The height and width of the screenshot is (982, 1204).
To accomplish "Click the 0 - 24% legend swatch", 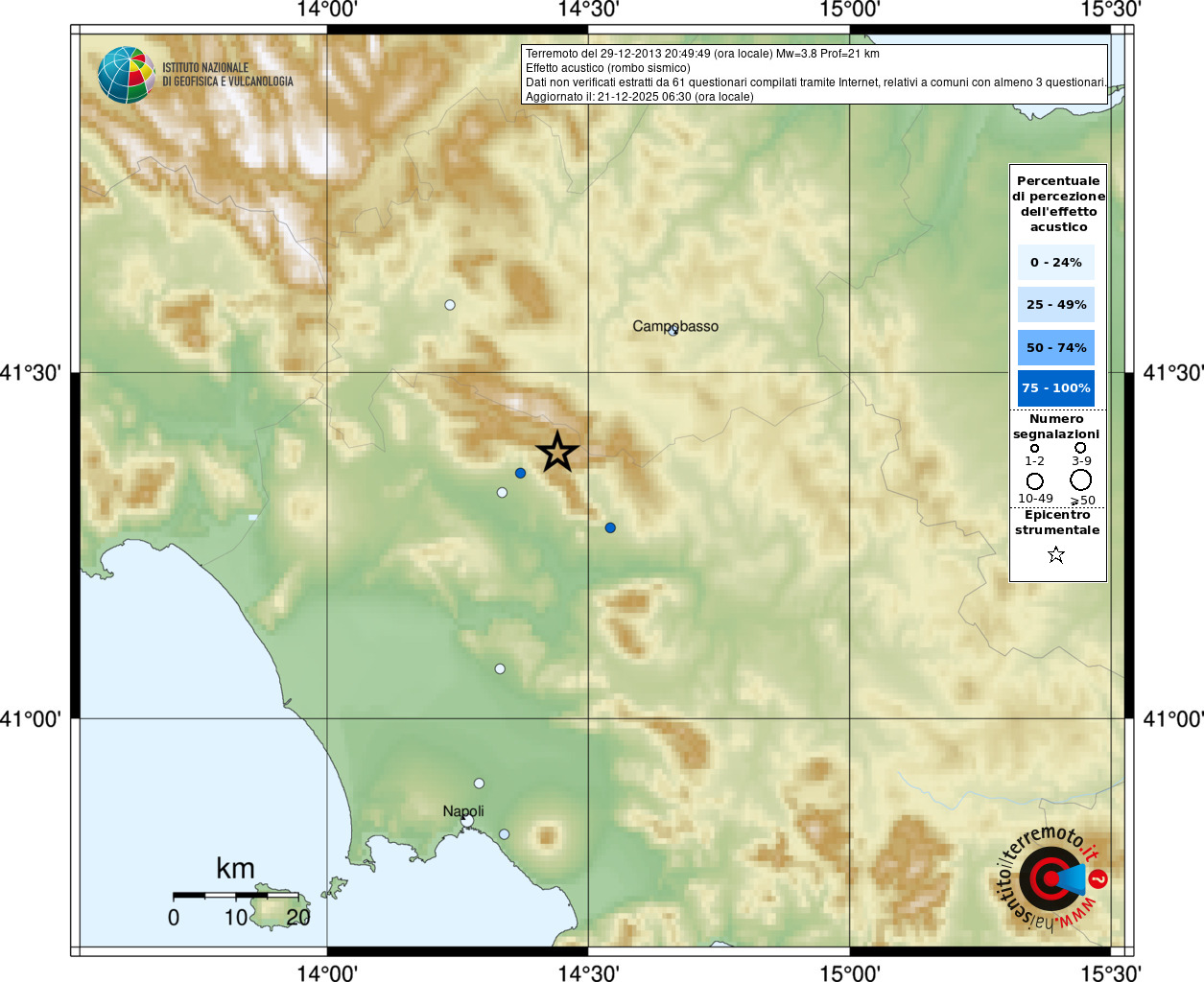I will (1056, 262).
